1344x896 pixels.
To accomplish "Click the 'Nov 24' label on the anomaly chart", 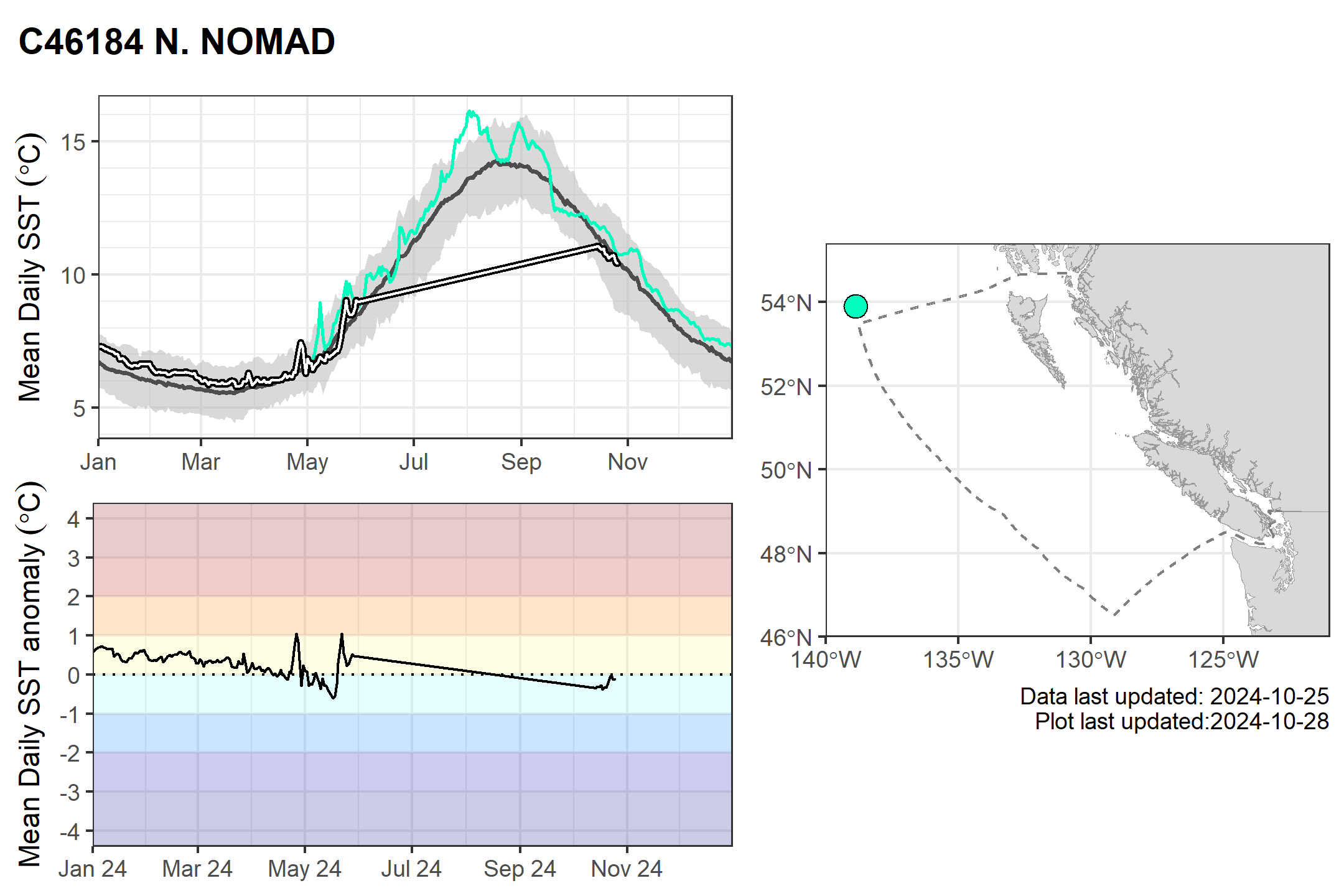I will [627, 869].
